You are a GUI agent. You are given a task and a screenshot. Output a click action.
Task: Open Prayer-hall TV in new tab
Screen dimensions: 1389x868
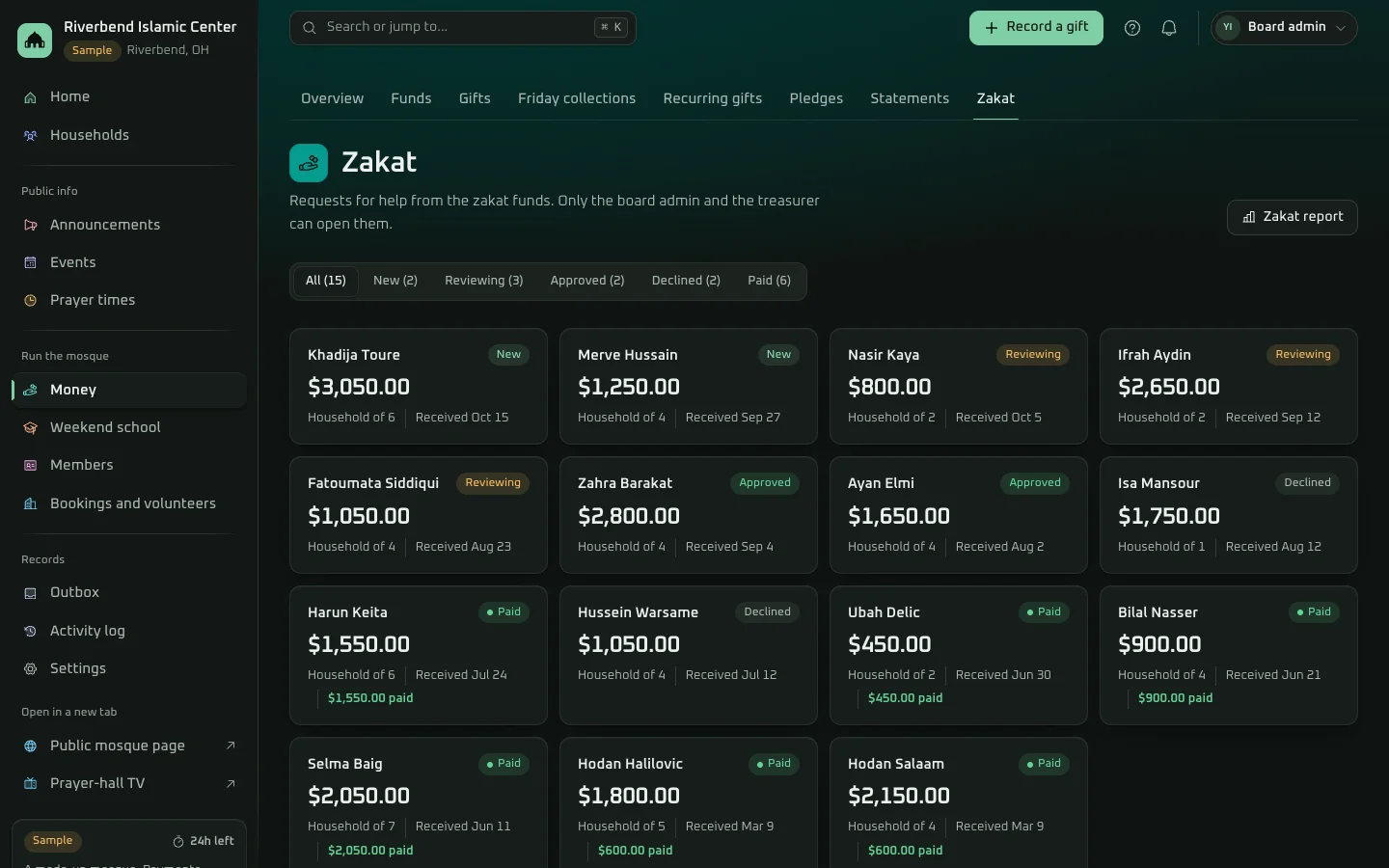pos(129,784)
